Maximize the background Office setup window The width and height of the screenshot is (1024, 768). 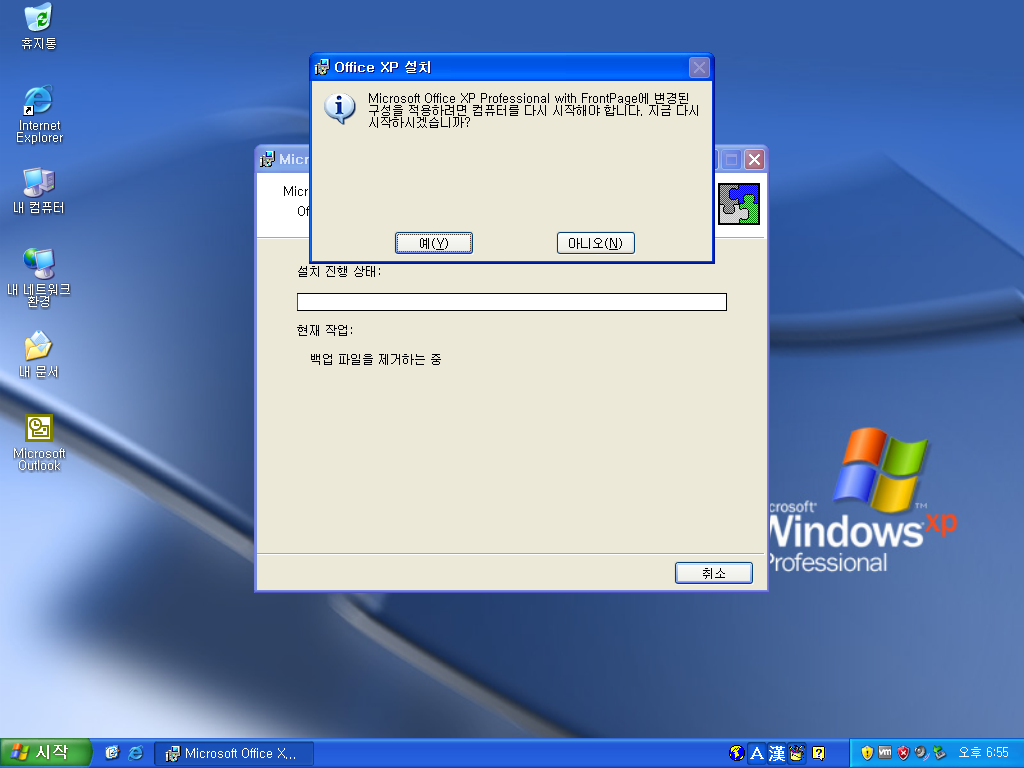tap(731, 159)
